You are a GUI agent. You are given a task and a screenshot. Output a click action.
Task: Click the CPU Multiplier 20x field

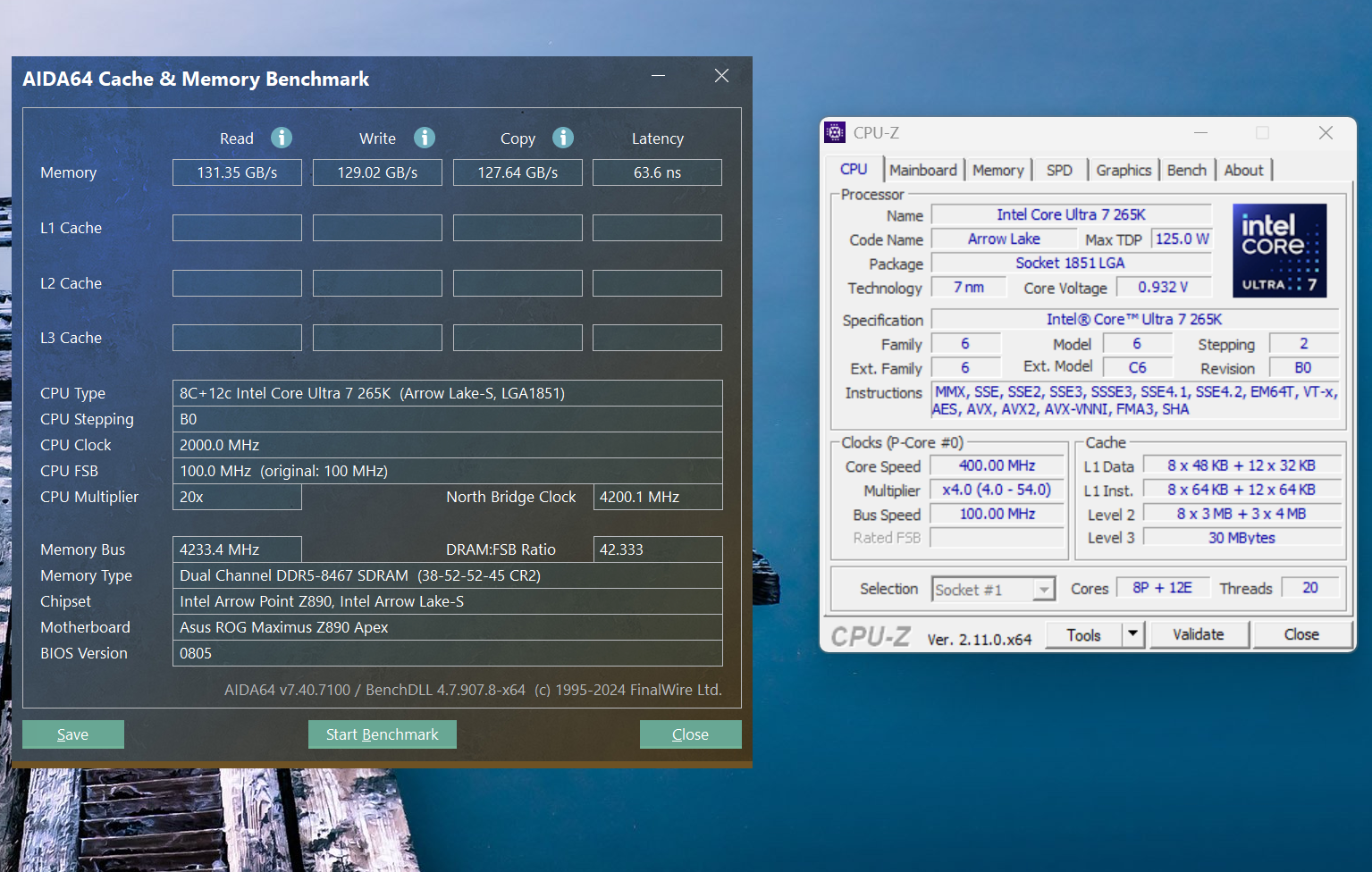point(237,497)
